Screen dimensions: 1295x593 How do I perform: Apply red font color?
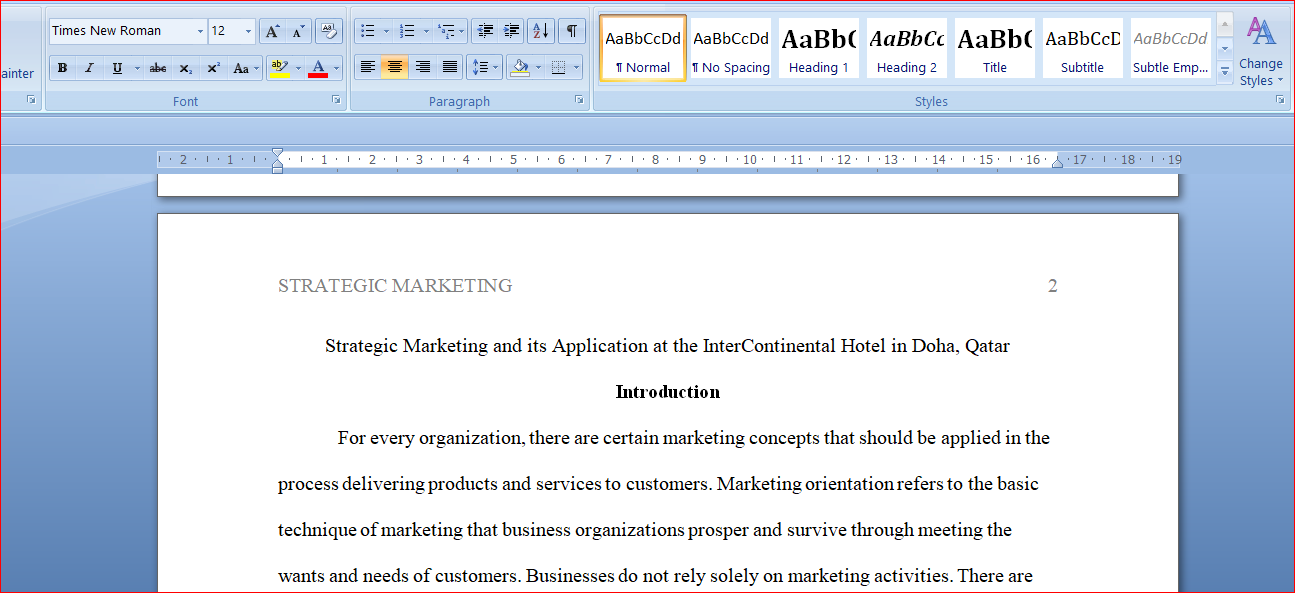[x=318, y=68]
